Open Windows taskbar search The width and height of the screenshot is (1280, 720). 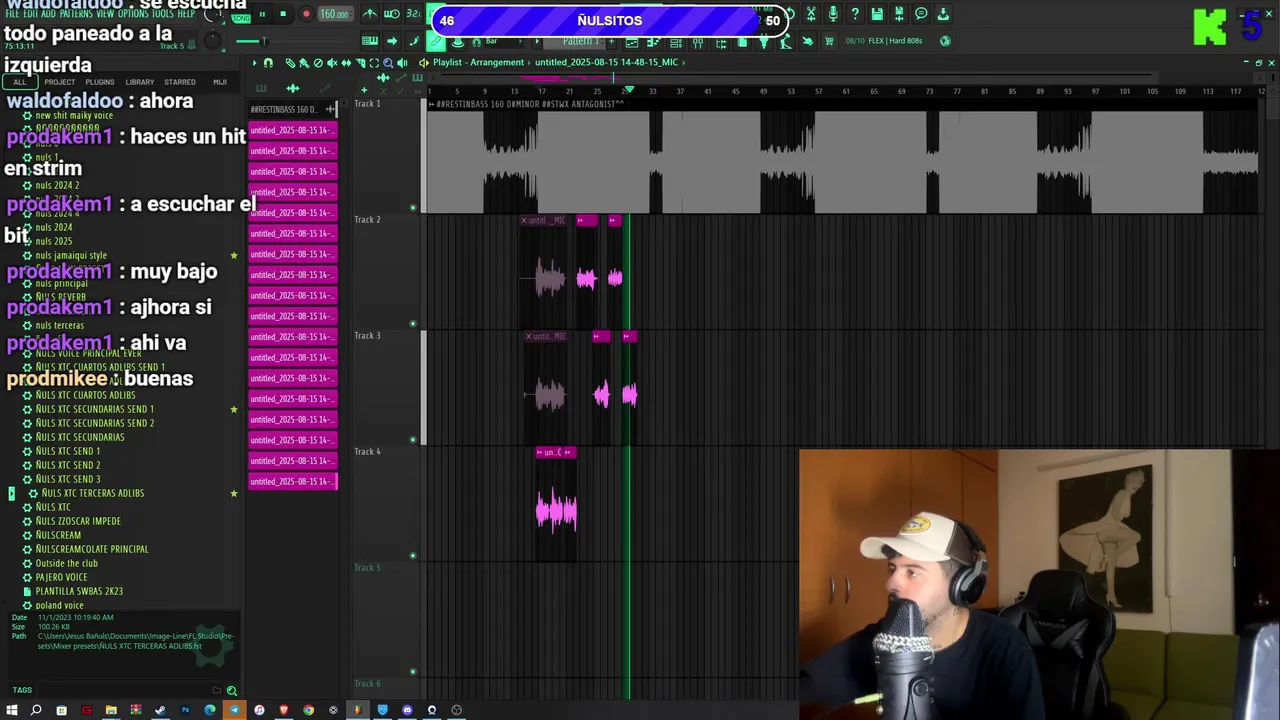(x=36, y=710)
